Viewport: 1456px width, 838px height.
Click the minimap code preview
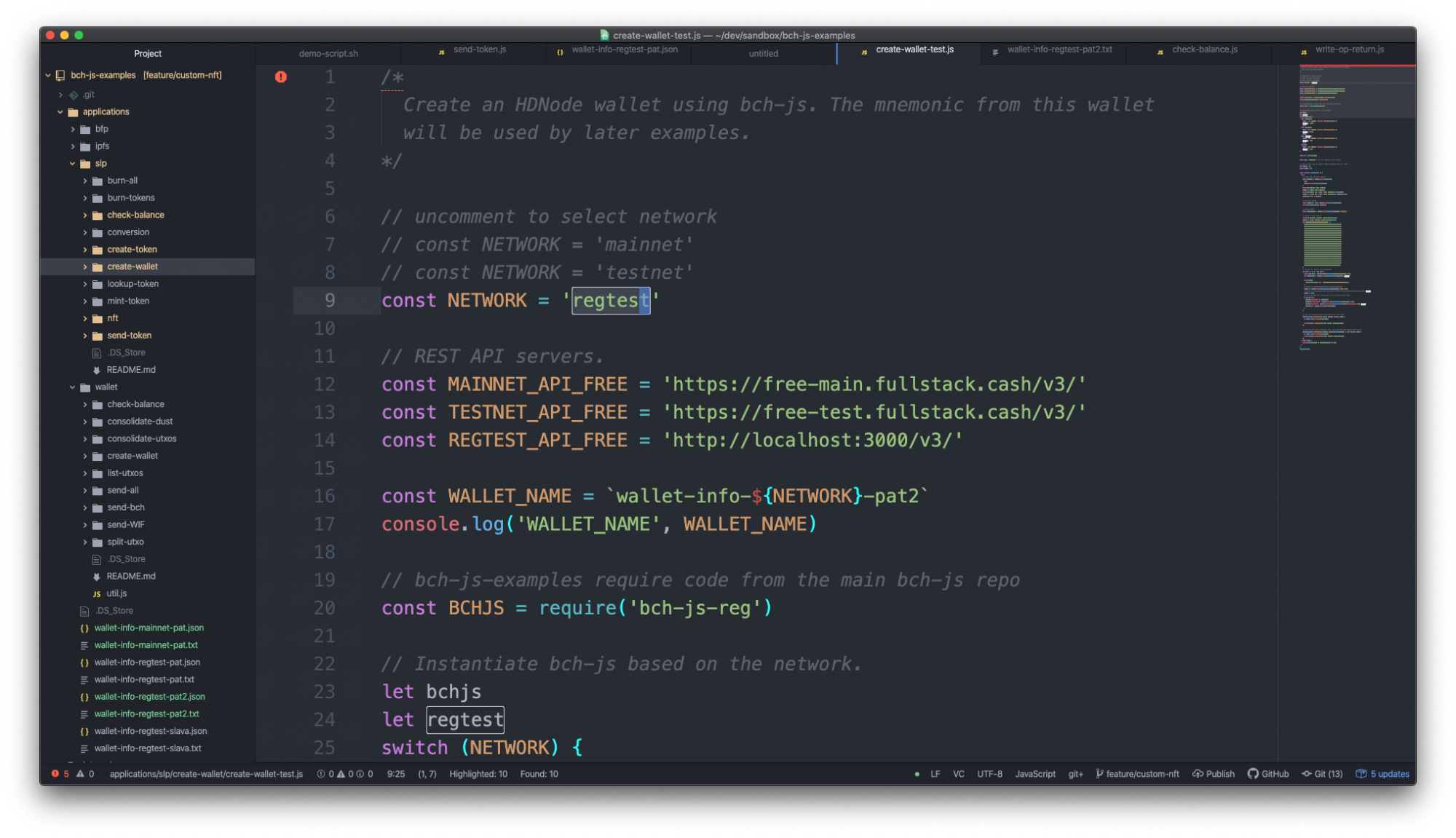1357,207
